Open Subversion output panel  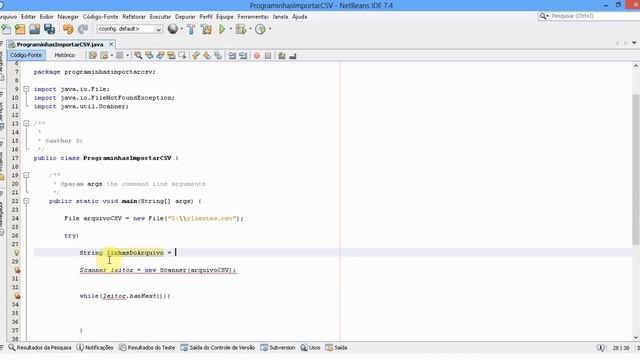click(x=278, y=348)
